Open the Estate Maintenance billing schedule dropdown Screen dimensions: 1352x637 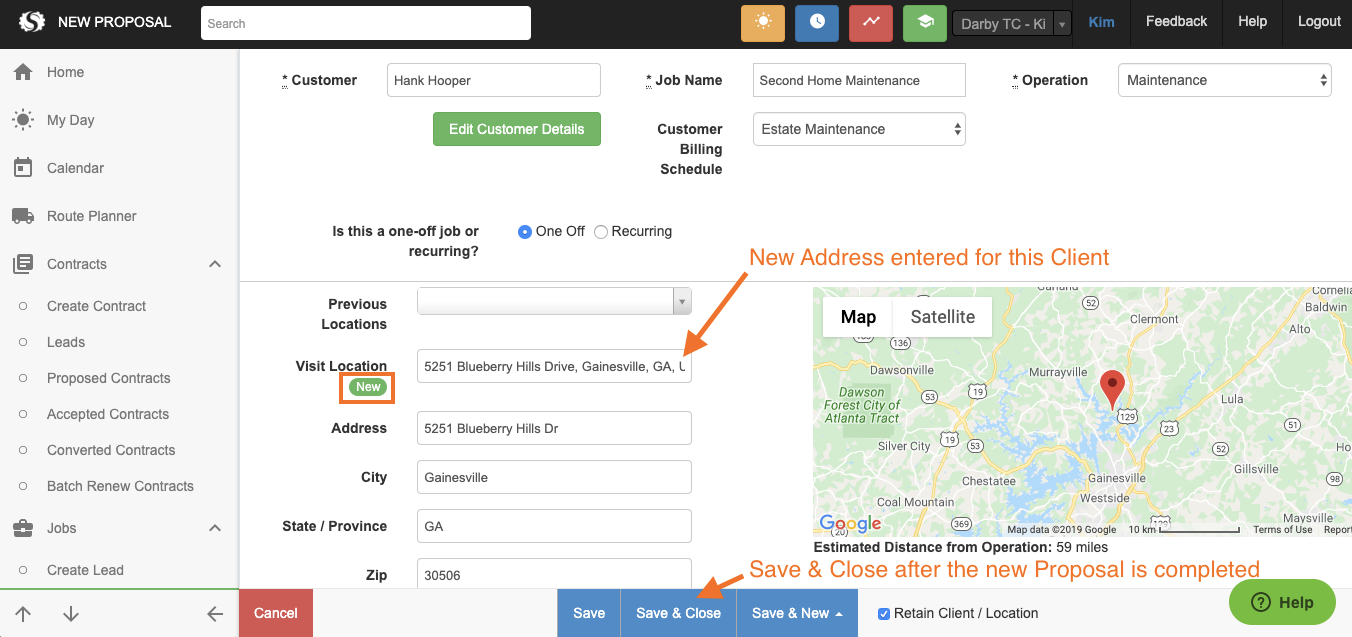coord(858,129)
